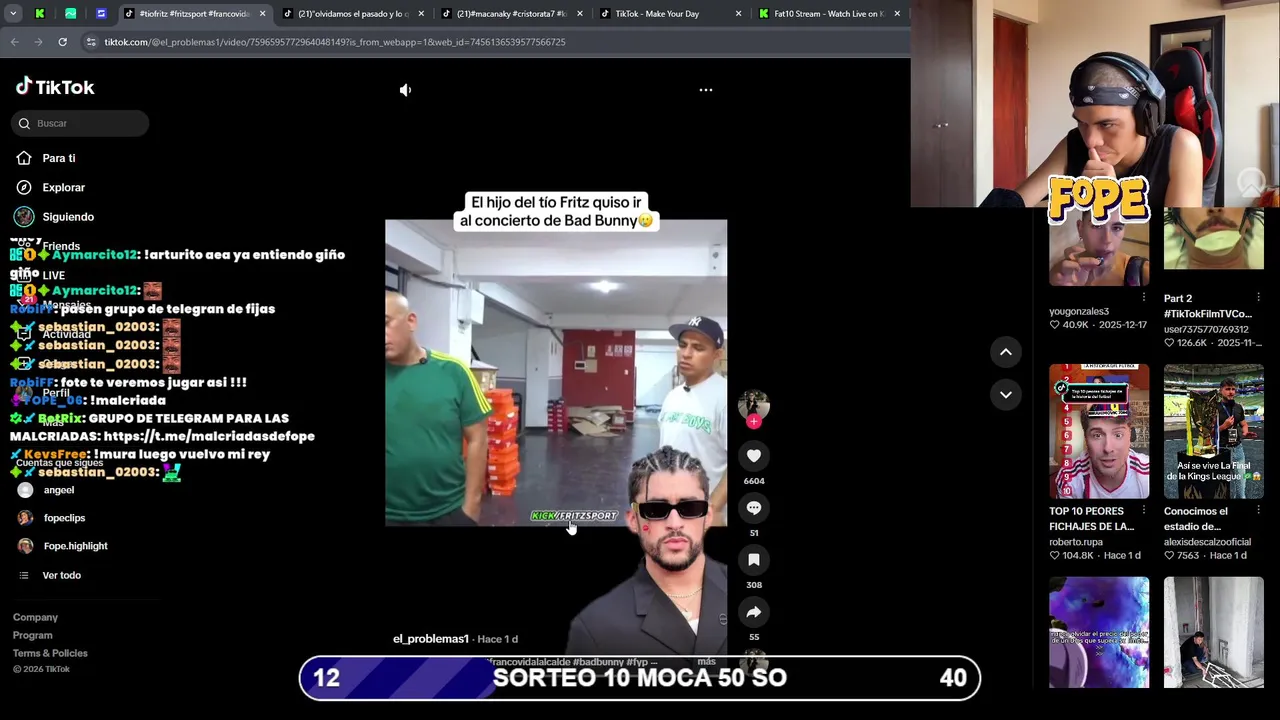
Task: Expand followed accounts with Ver todo
Action: 61,575
